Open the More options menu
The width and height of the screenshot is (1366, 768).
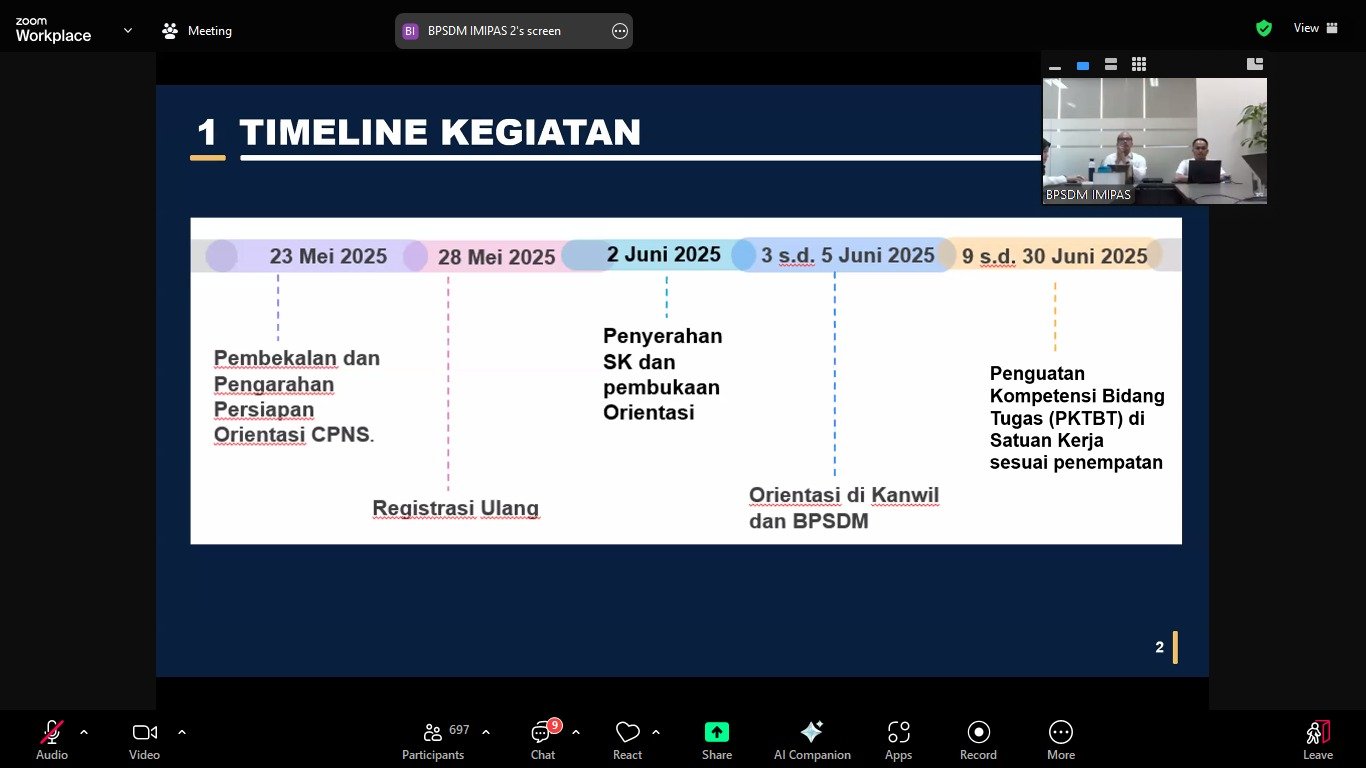click(x=1061, y=741)
